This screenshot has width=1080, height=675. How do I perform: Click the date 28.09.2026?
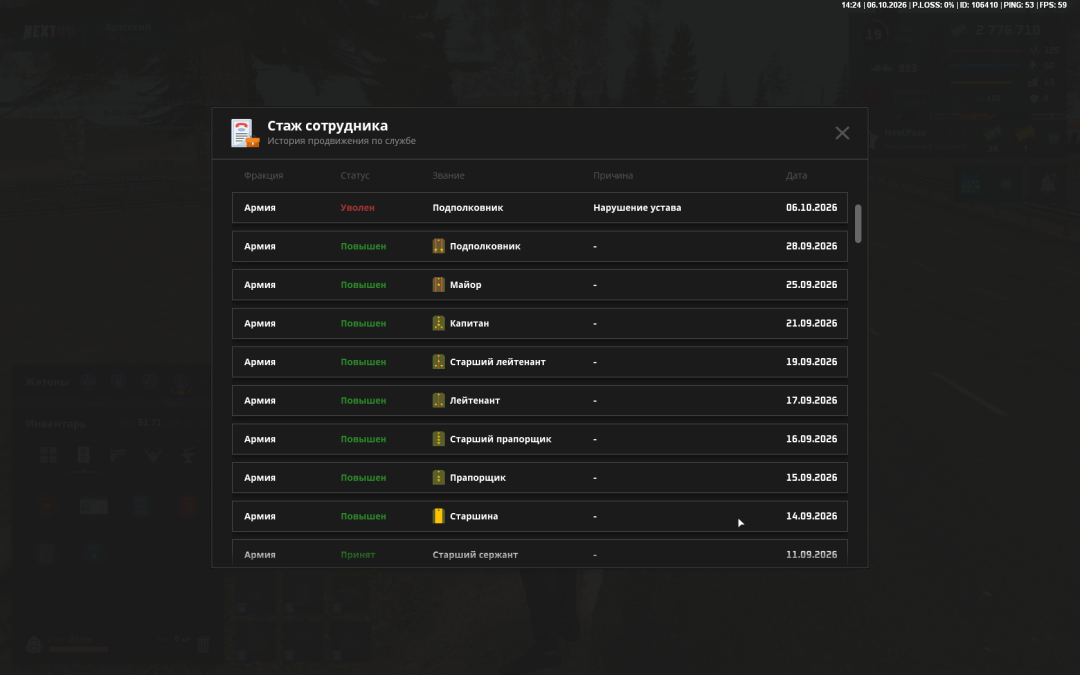pyautogui.click(x=811, y=246)
